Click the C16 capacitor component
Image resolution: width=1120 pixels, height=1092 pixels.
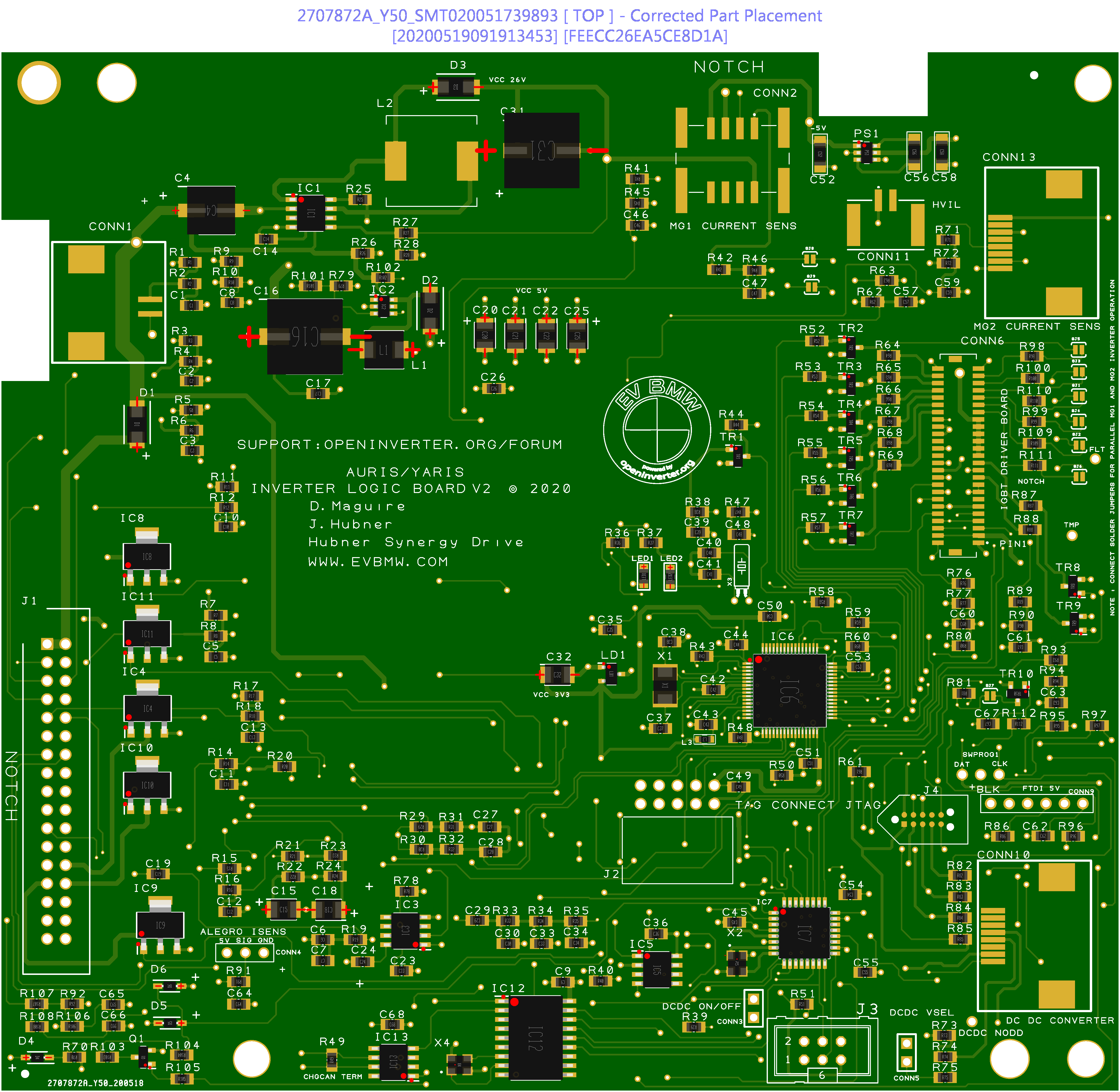click(304, 337)
